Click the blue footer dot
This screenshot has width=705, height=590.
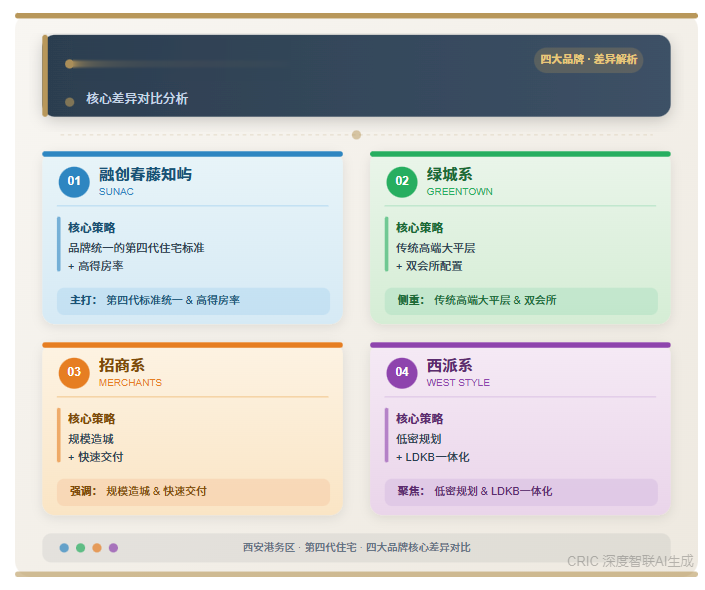pos(64,548)
